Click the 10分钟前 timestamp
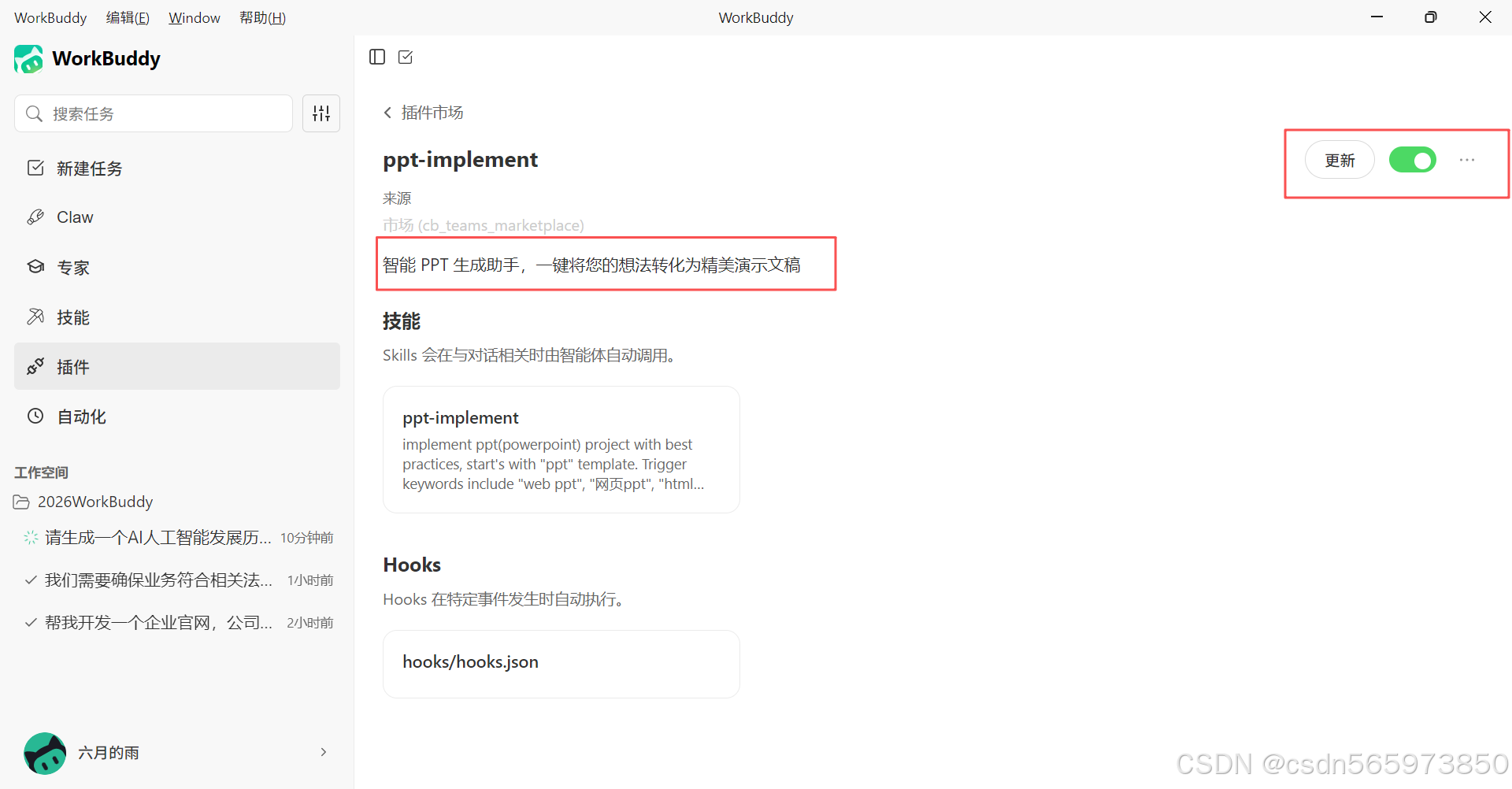 click(x=307, y=538)
